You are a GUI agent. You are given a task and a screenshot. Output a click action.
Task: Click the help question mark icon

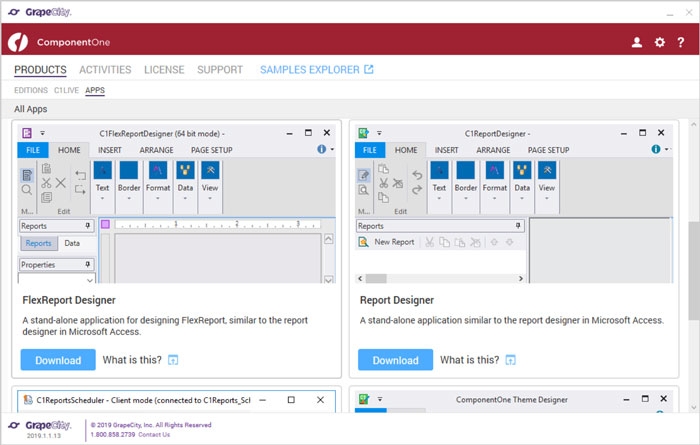tap(680, 42)
